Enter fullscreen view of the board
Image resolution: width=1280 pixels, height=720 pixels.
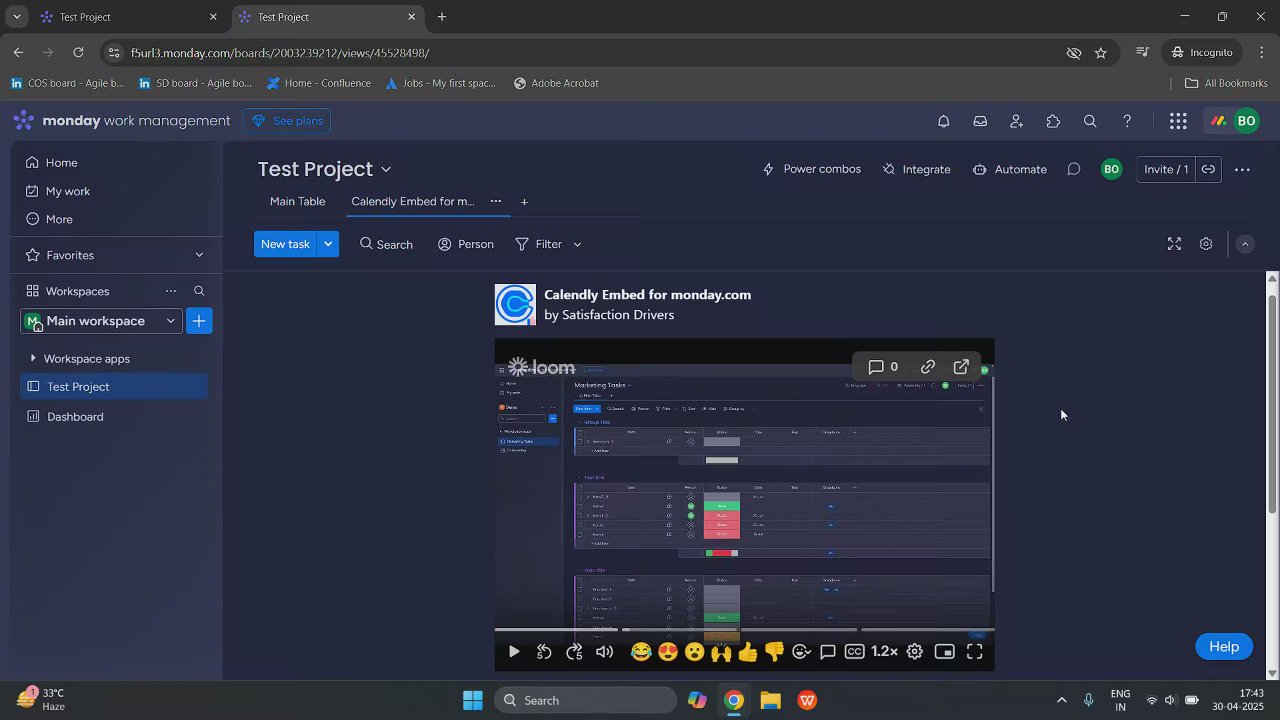1174,244
